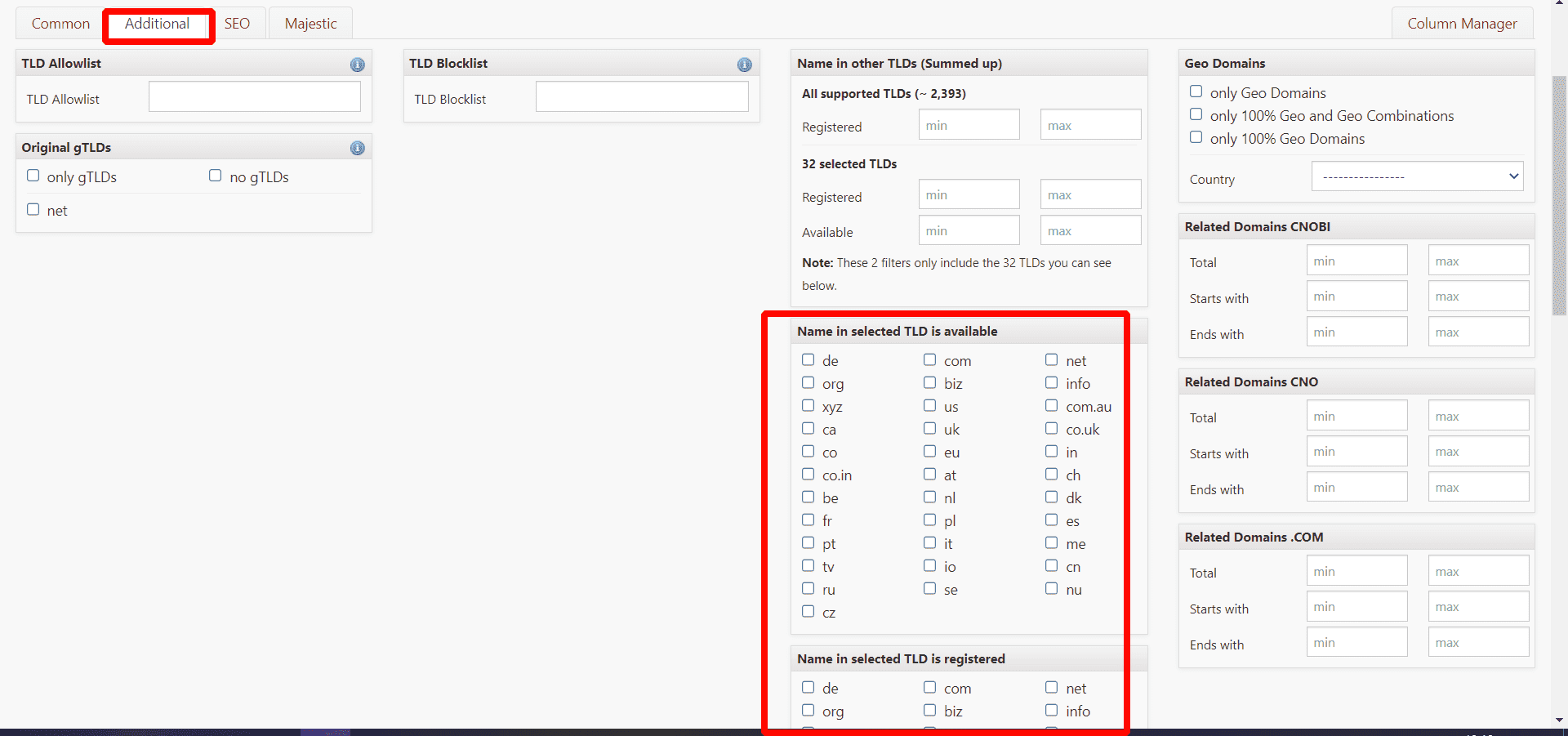Select com.au under TLD is available
The width and height of the screenshot is (1568, 736).
(x=1052, y=405)
